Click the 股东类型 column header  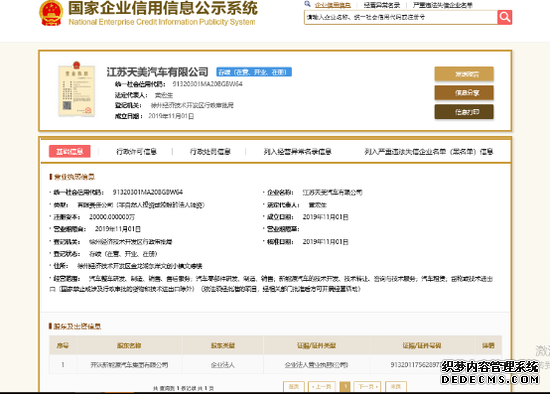(223, 346)
